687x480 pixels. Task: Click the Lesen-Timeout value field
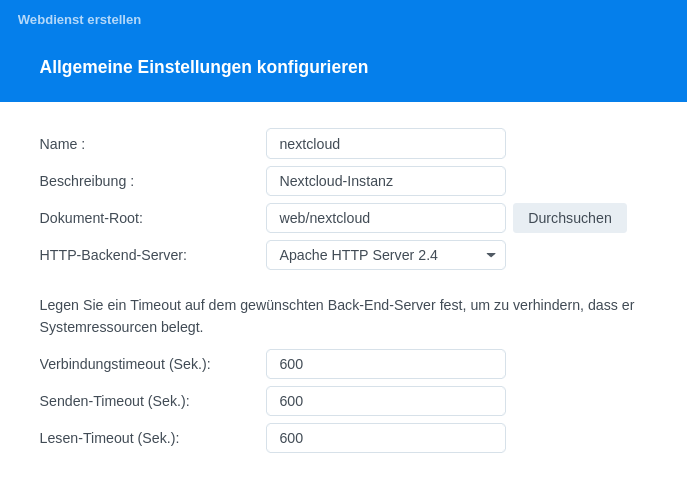(x=386, y=438)
